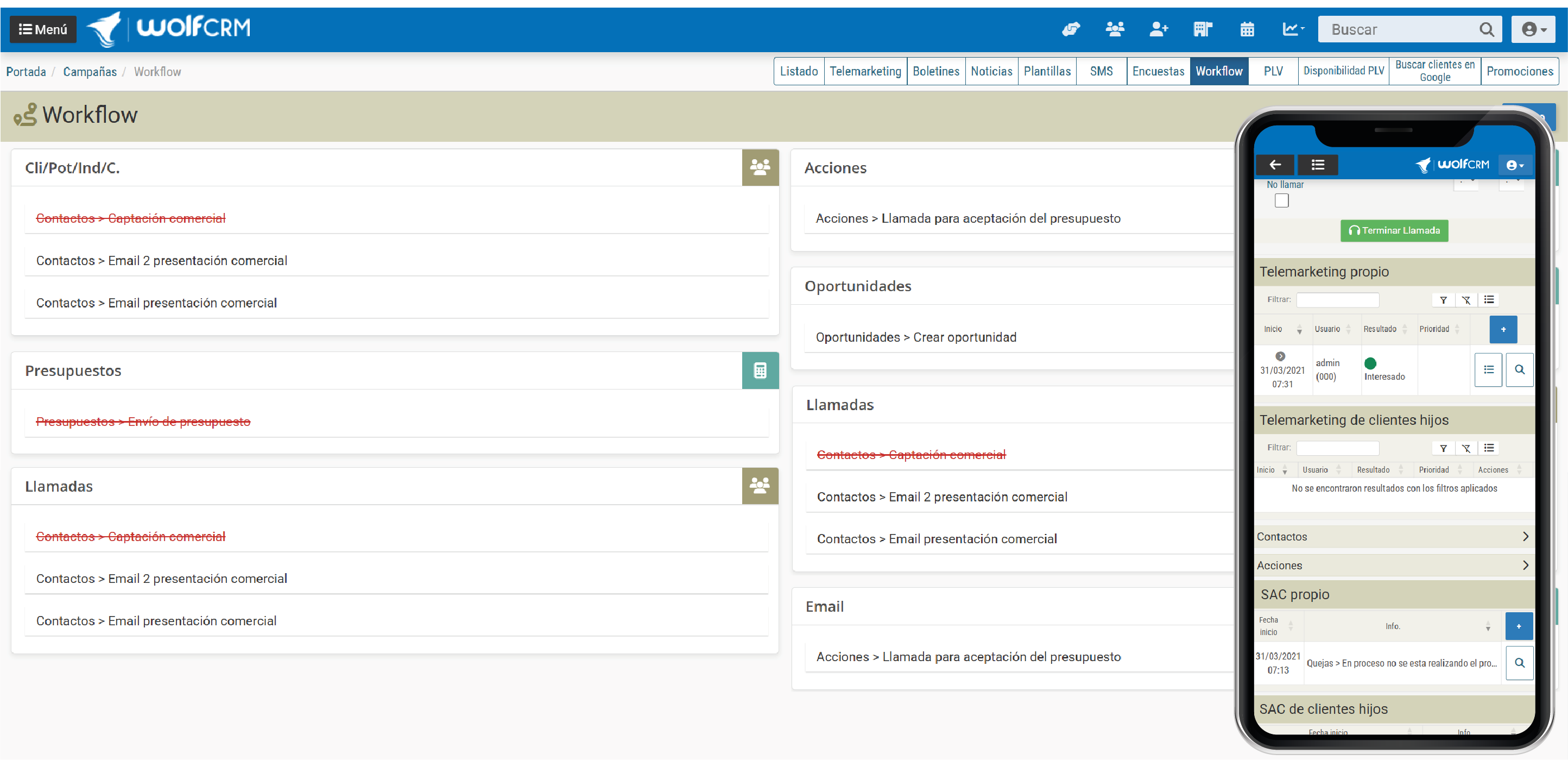Viewport: 1568px width, 760px height.
Task: Click list columns icon in Telemarketing propio
Action: coord(1488,300)
